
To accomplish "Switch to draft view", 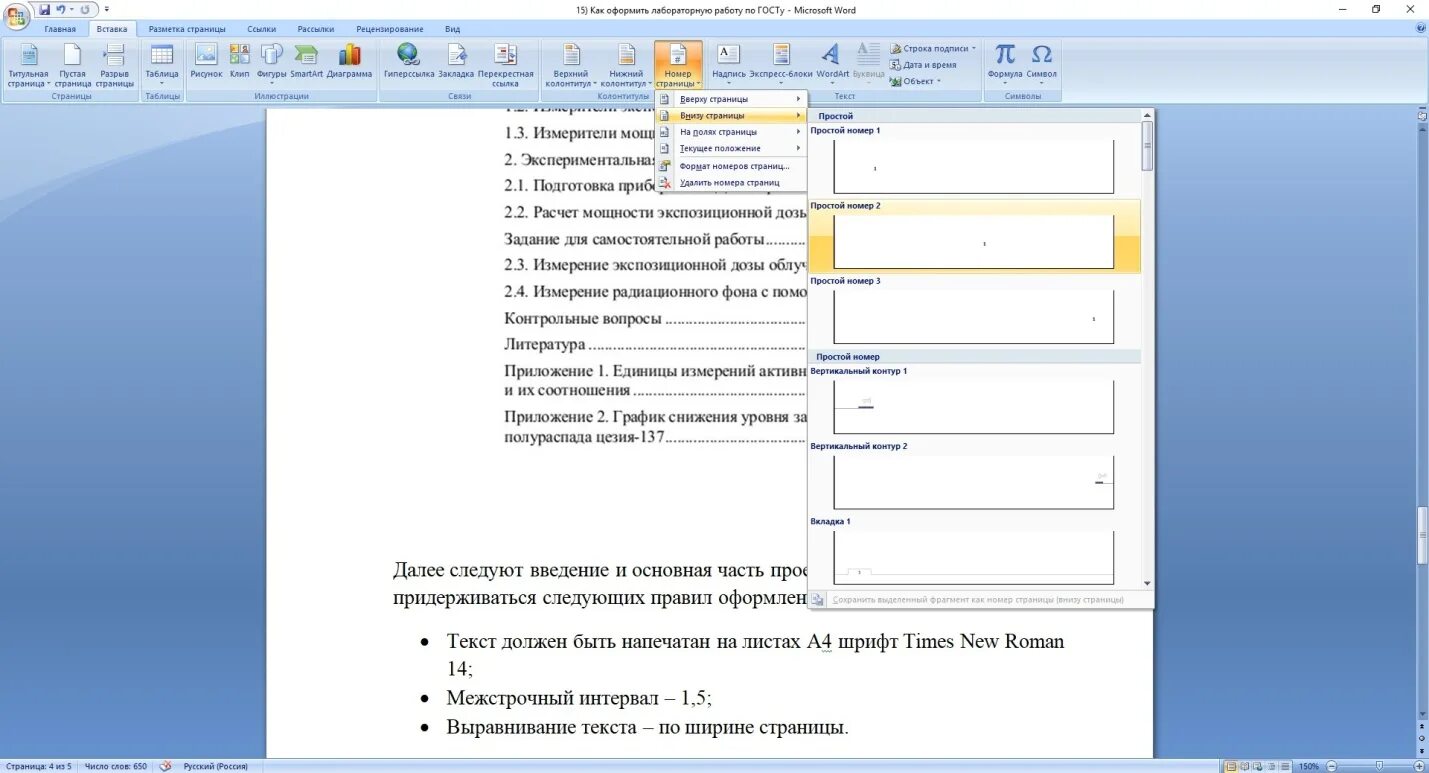I will (x=1284, y=766).
